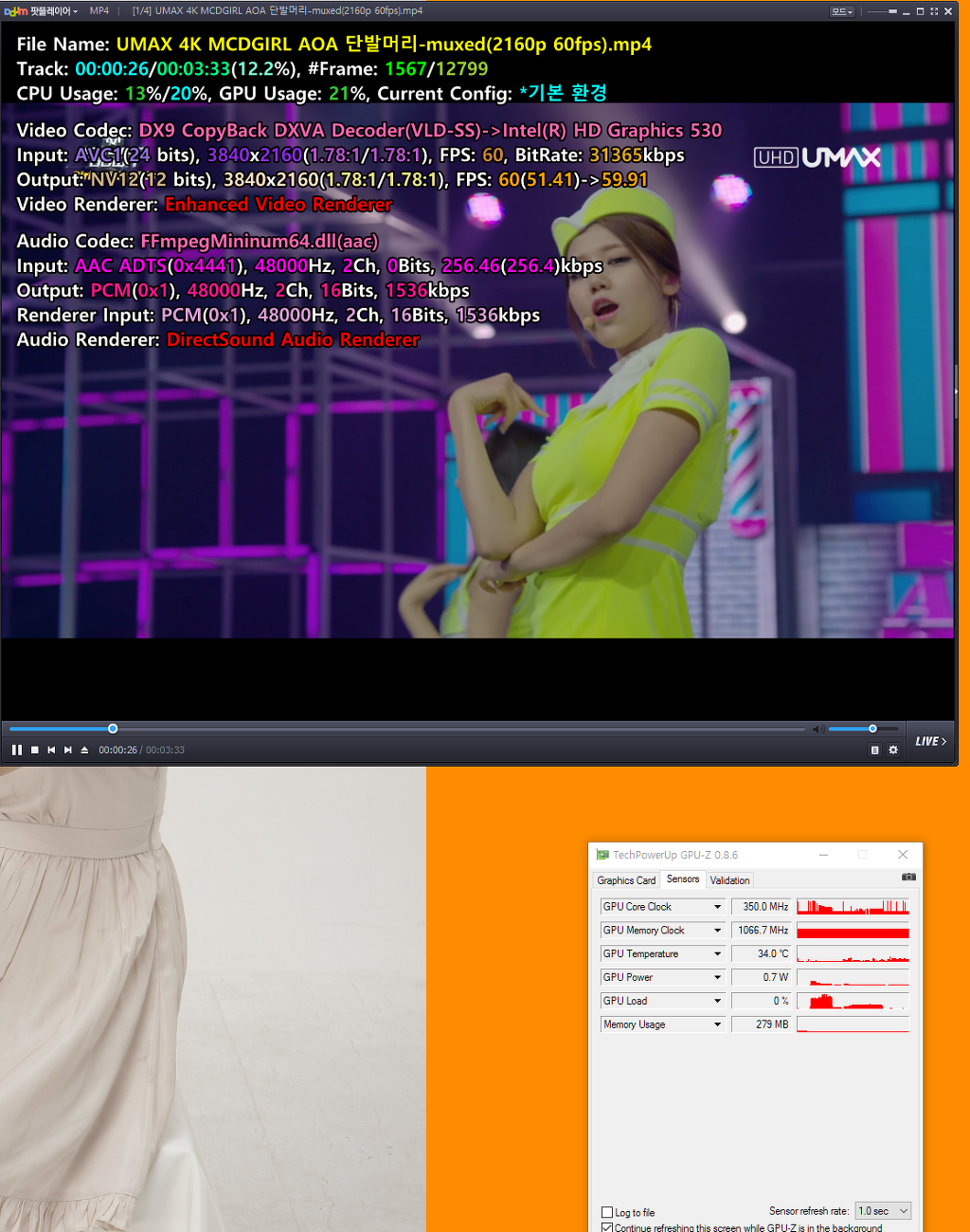Open the LIVE panel button

pos(930,741)
